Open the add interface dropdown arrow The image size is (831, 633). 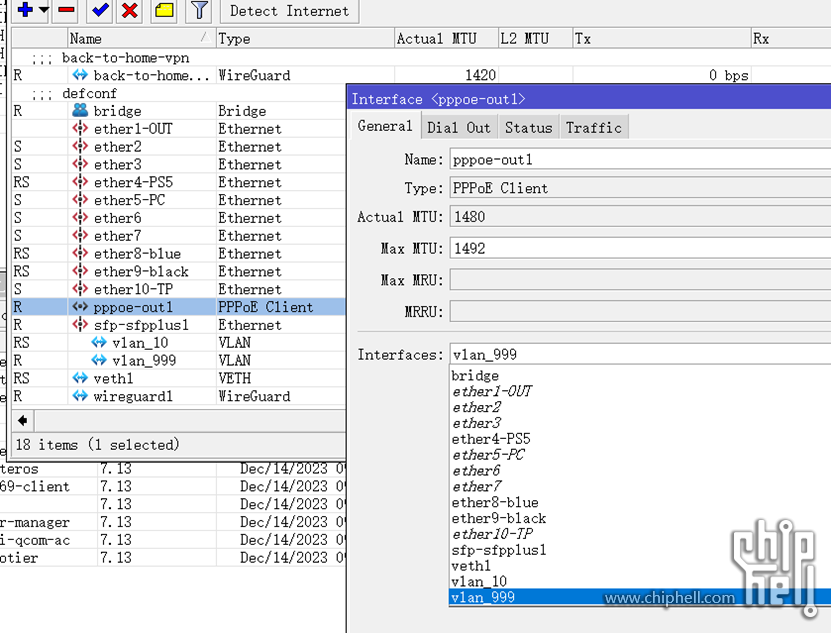click(x=43, y=10)
